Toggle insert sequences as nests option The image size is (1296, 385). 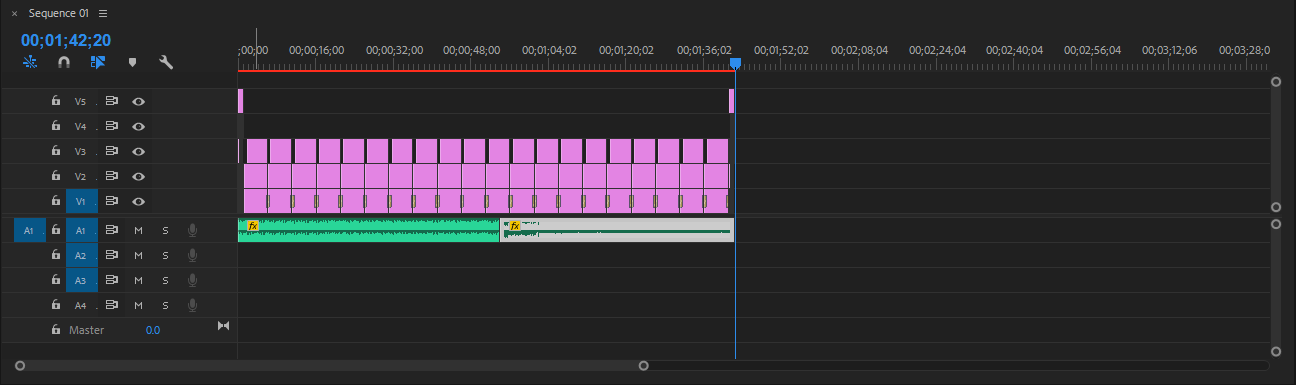[x=30, y=62]
